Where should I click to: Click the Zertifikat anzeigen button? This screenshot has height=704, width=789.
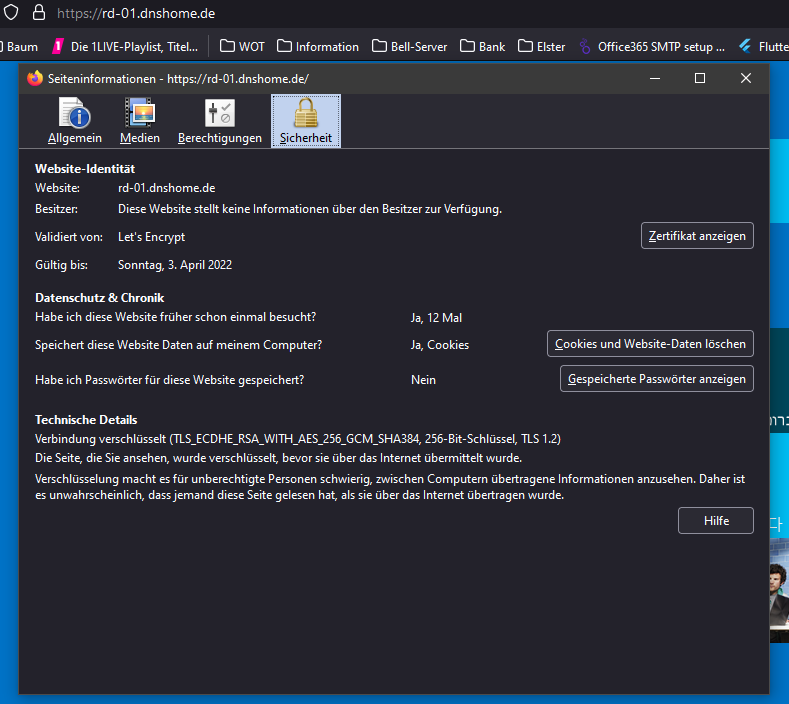[x=697, y=236]
